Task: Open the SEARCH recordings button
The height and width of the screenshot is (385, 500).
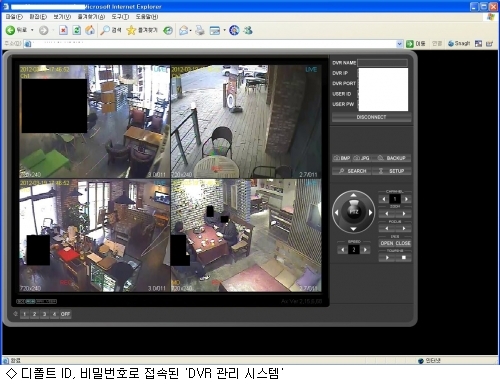Action: pyautogui.click(x=352, y=171)
